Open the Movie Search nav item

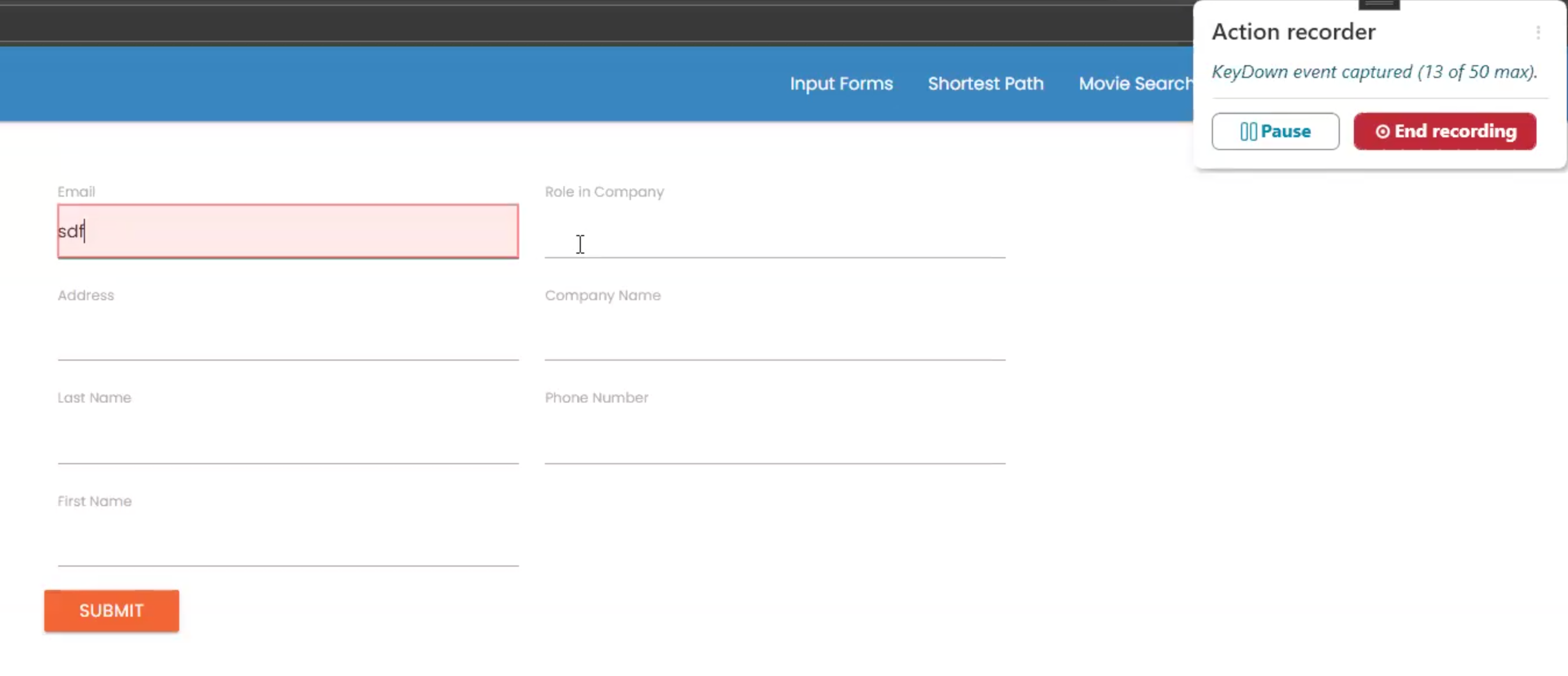[x=1136, y=83]
